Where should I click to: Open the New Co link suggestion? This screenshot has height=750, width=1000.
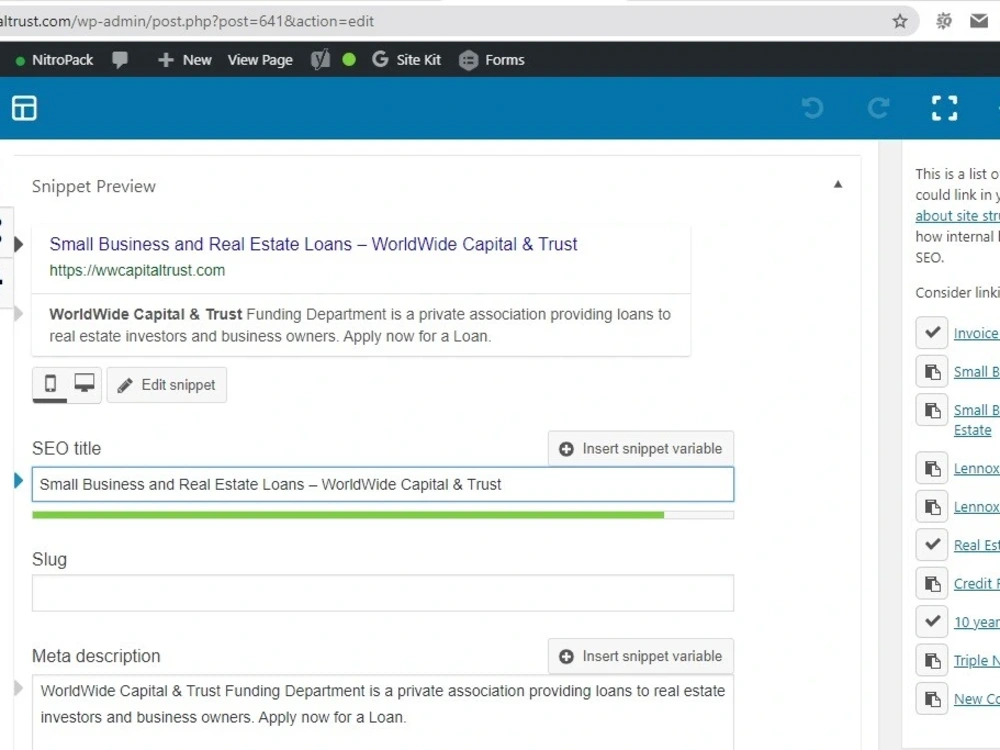point(976,699)
